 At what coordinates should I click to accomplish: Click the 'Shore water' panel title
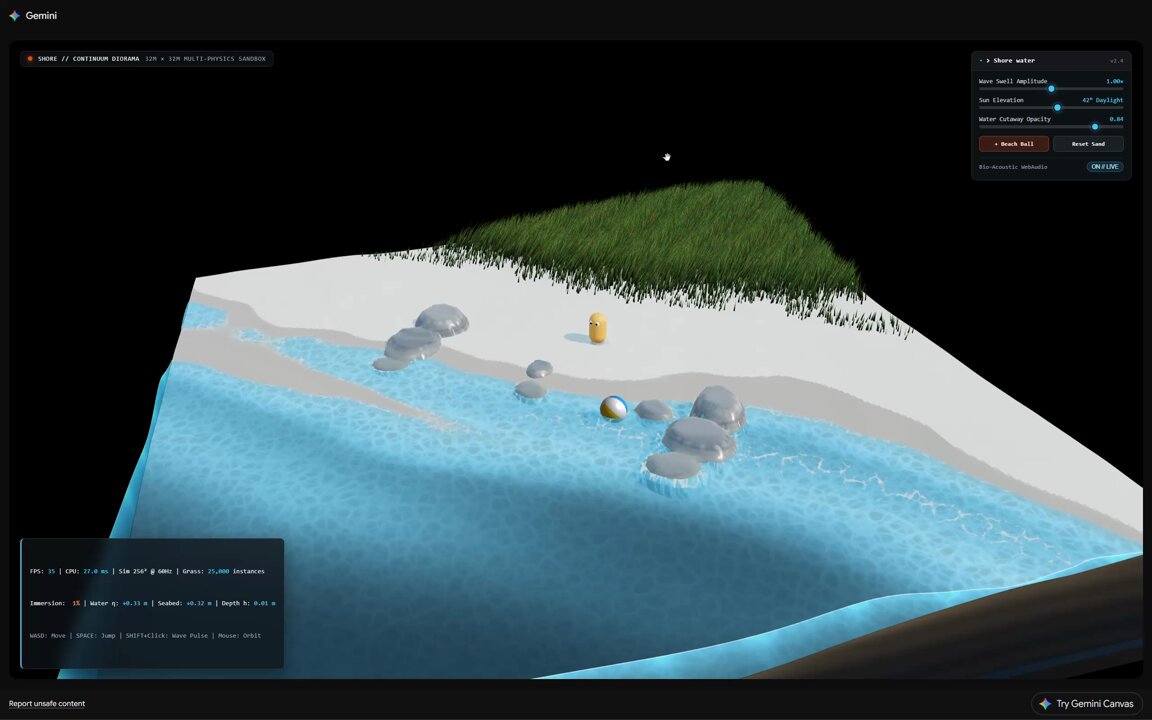[1014, 61]
